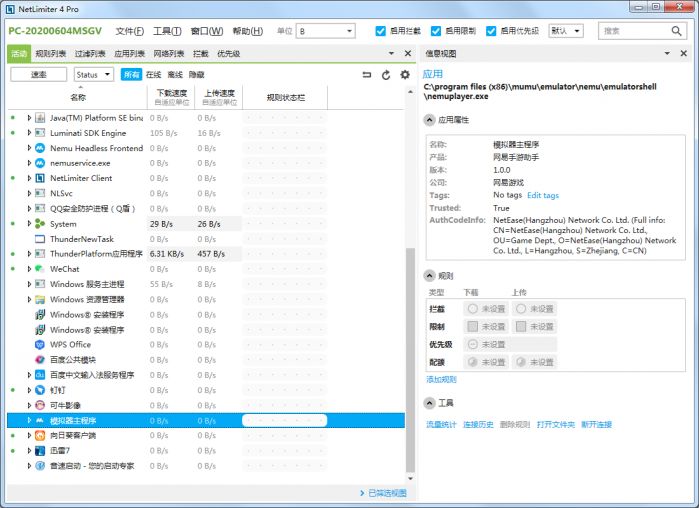Click the 速率 button

(38, 74)
